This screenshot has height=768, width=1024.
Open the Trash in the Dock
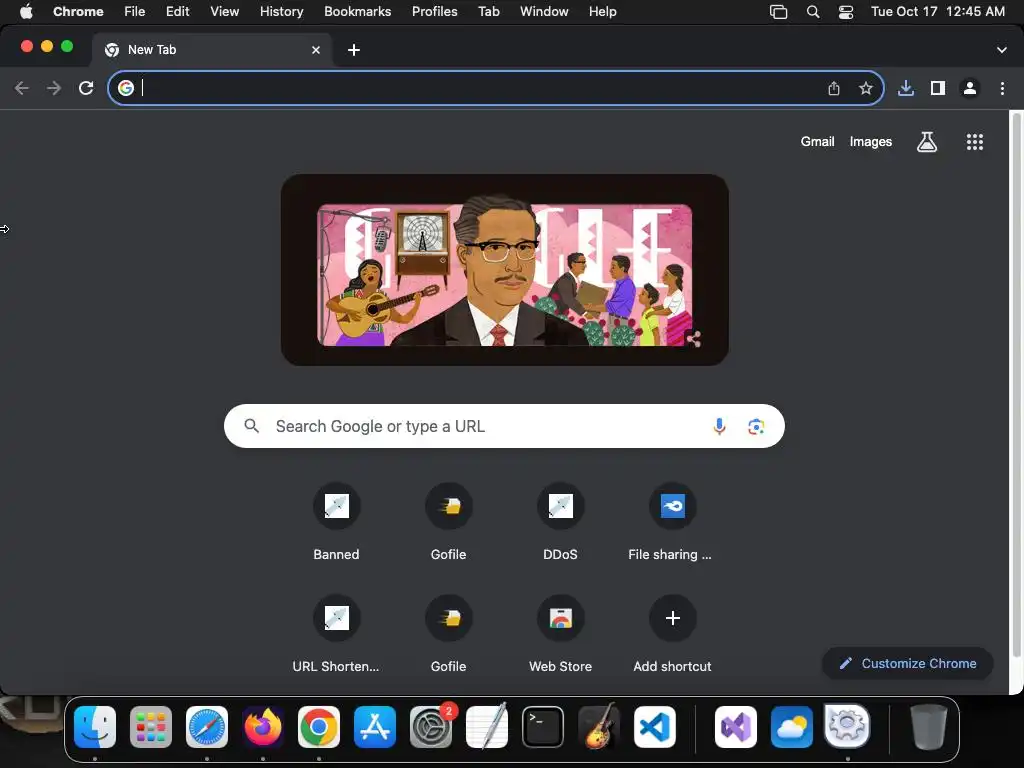coord(929,727)
